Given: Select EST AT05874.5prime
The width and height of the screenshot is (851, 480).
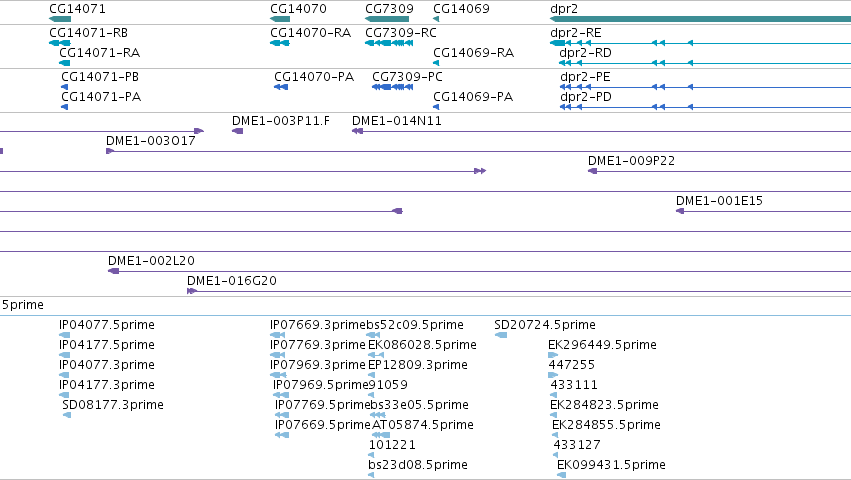Looking at the screenshot, I should pyautogui.click(x=422, y=425).
